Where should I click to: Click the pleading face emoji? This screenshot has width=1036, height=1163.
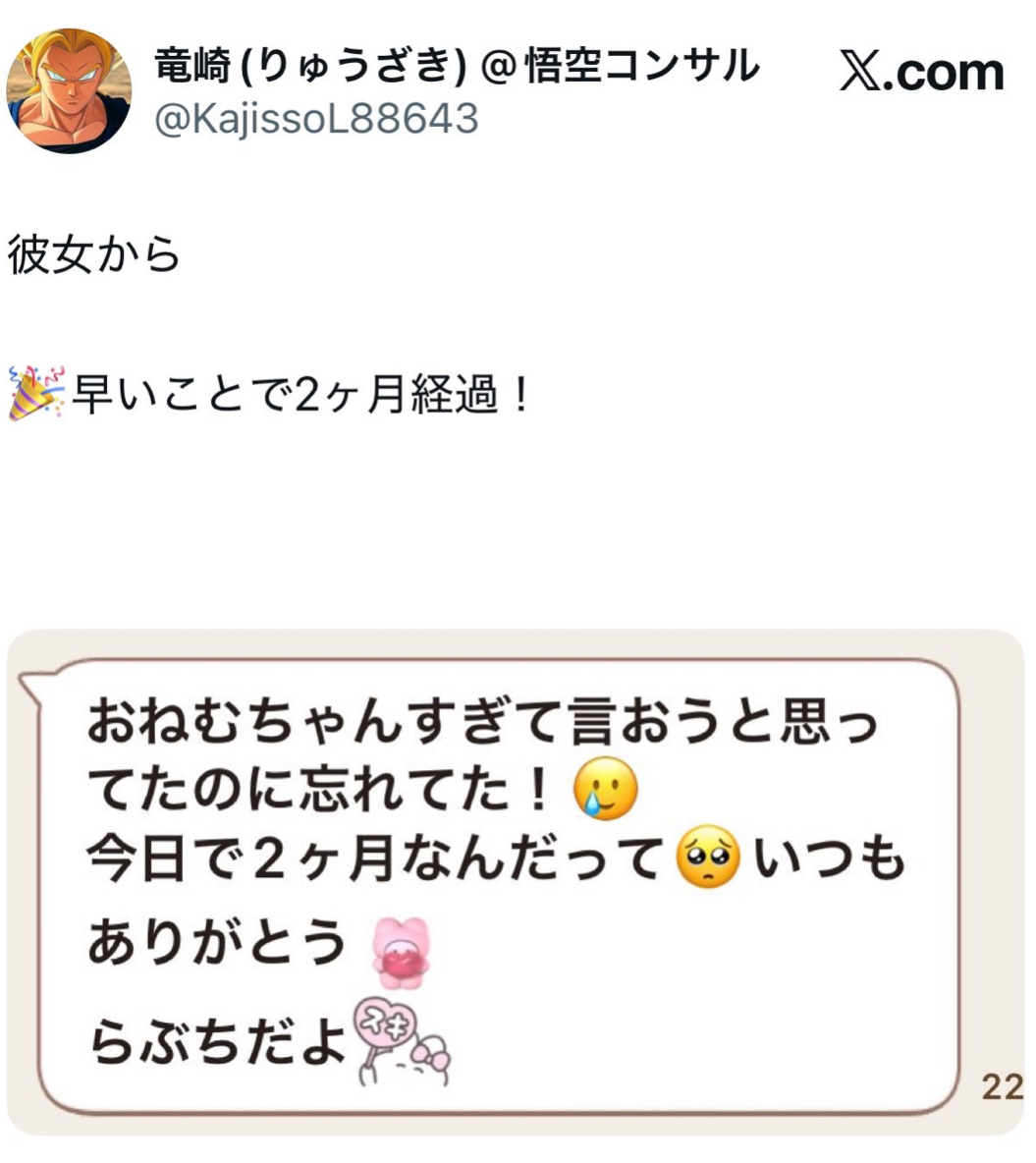point(708,858)
